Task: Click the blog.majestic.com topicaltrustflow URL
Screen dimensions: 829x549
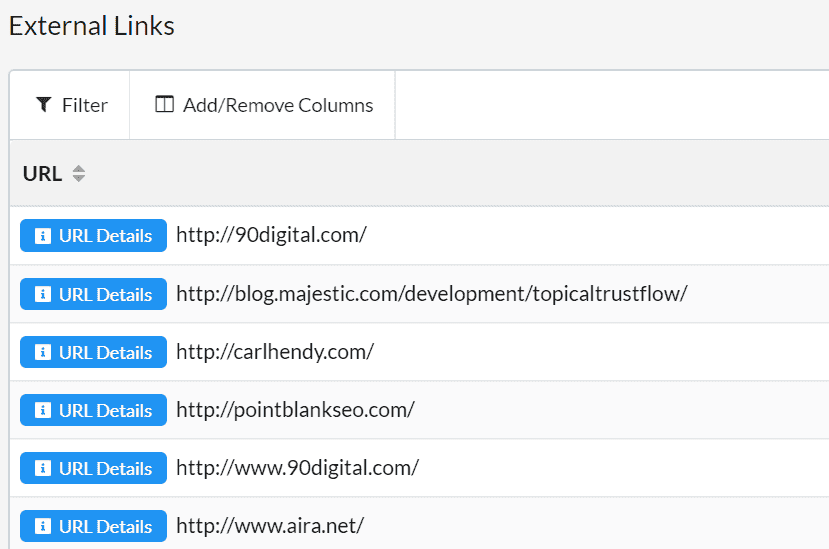Action: [431, 294]
